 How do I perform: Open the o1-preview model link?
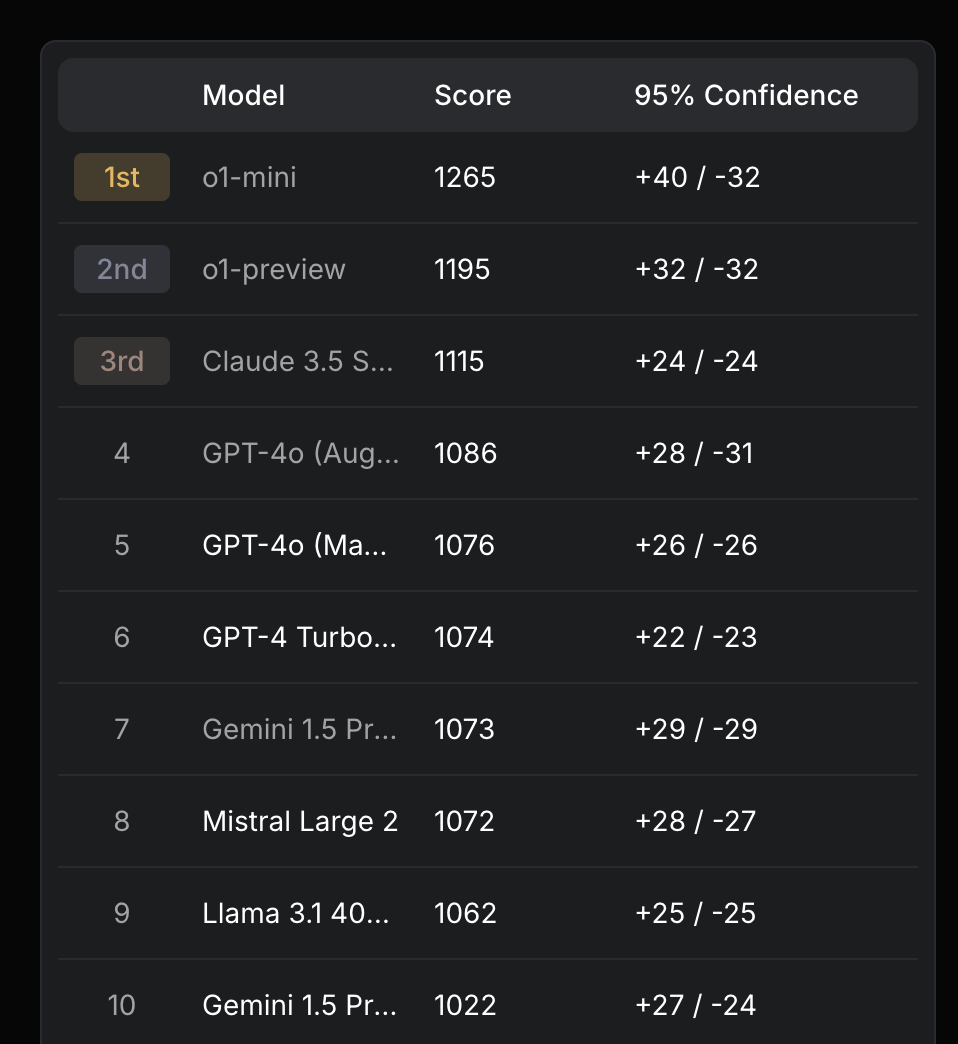coord(274,270)
